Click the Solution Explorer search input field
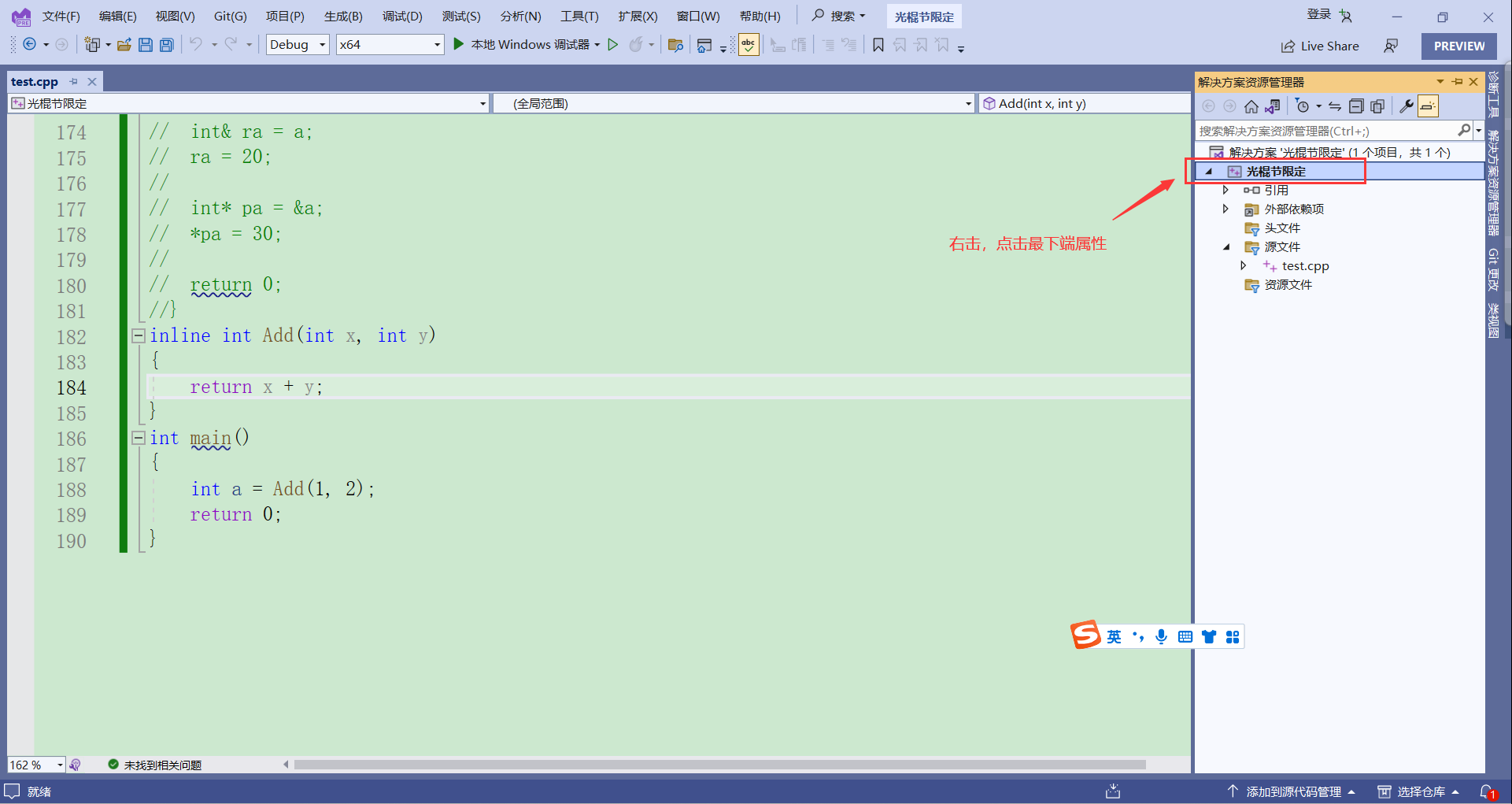The image size is (1512, 804). pos(1325,131)
